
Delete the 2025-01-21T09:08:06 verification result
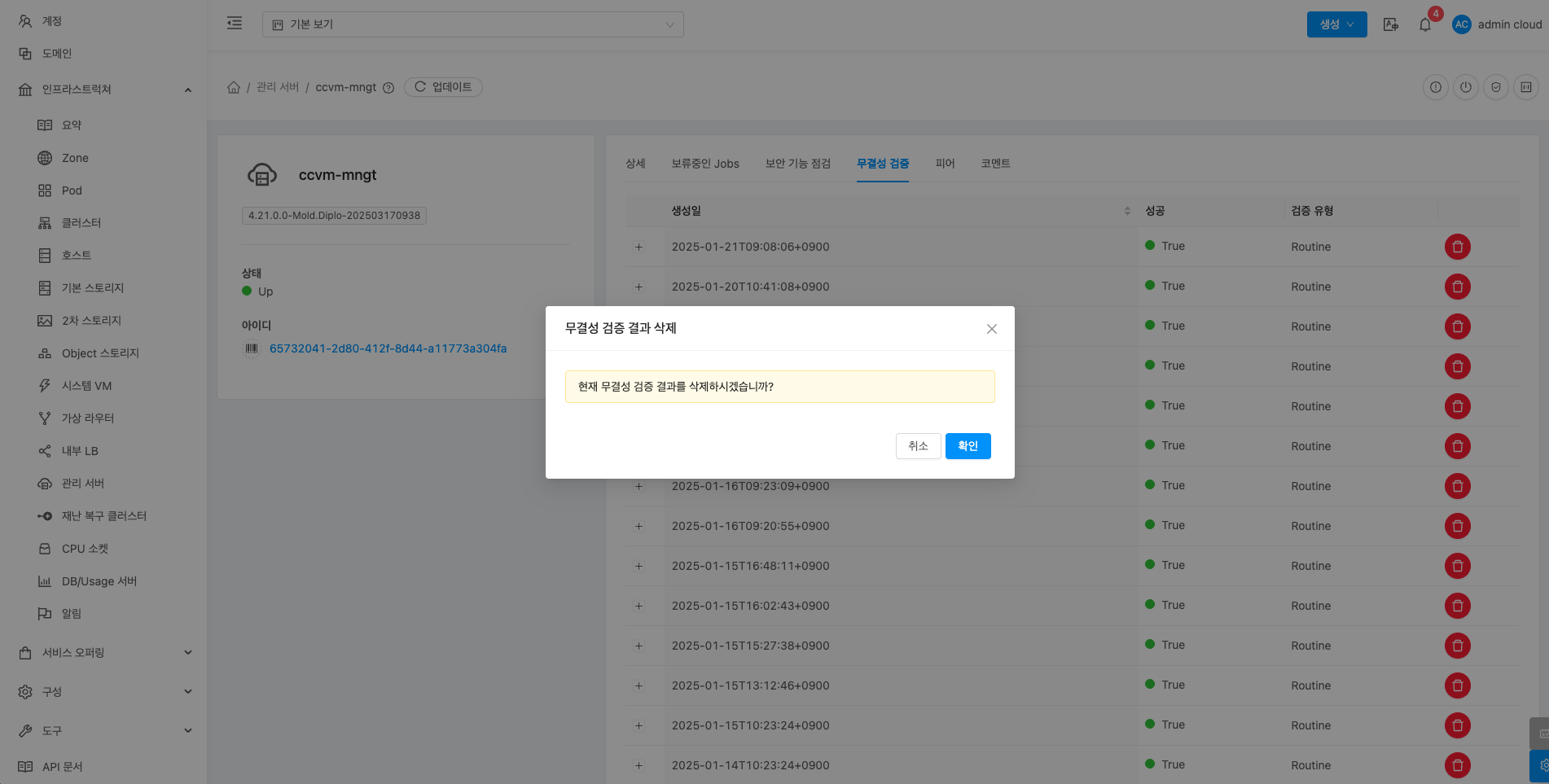[x=1457, y=247]
